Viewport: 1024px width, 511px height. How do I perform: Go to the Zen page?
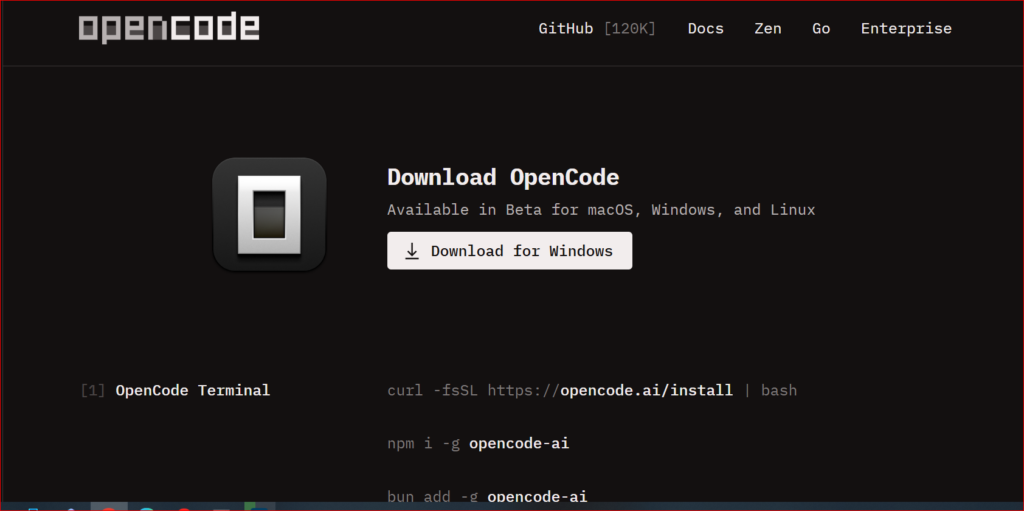[x=767, y=29]
